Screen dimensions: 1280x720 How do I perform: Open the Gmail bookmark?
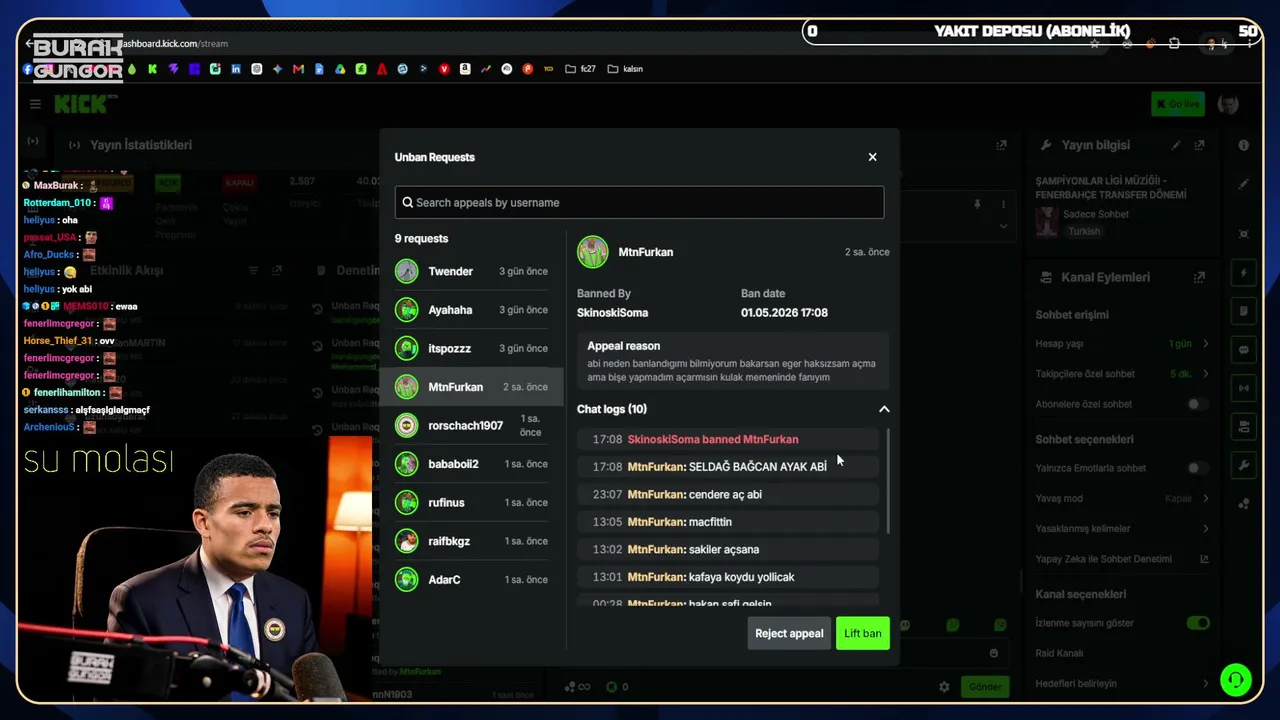coord(298,69)
